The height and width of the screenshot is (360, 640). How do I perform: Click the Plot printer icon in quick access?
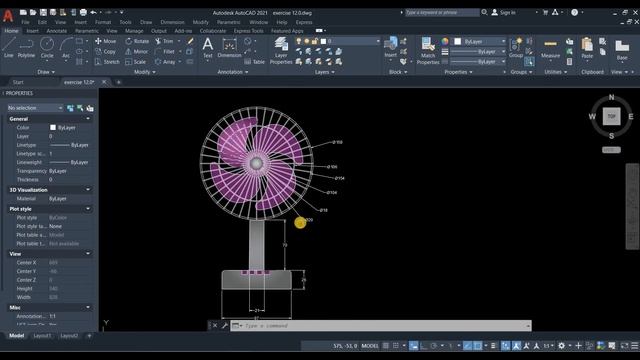point(83,13)
